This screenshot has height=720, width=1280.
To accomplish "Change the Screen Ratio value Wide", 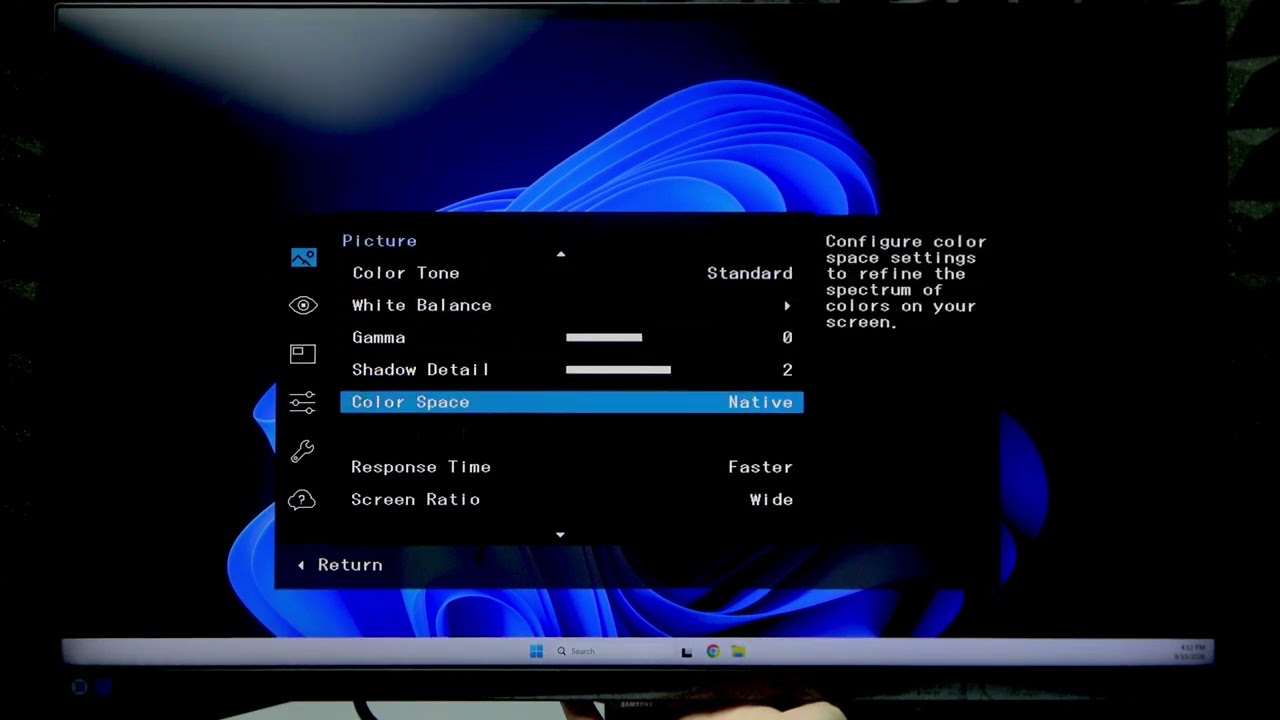I will [772, 499].
